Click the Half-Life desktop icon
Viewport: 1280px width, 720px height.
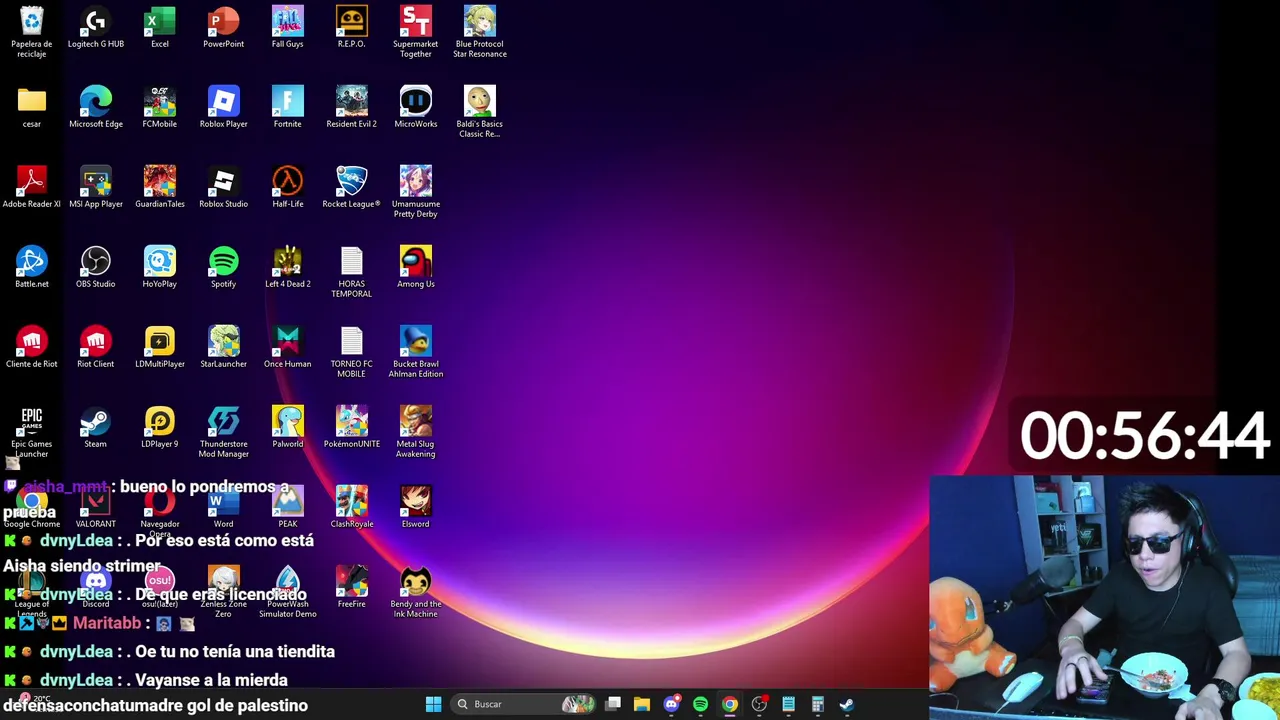coord(288,187)
